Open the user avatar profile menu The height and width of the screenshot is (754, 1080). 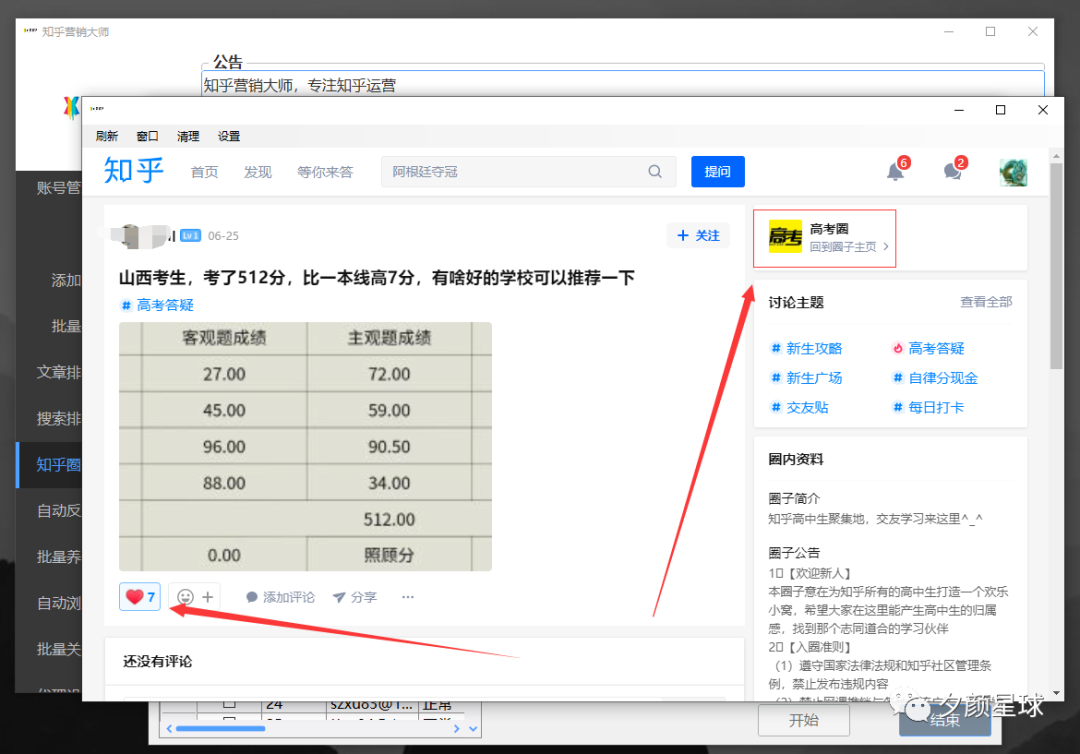[1013, 172]
